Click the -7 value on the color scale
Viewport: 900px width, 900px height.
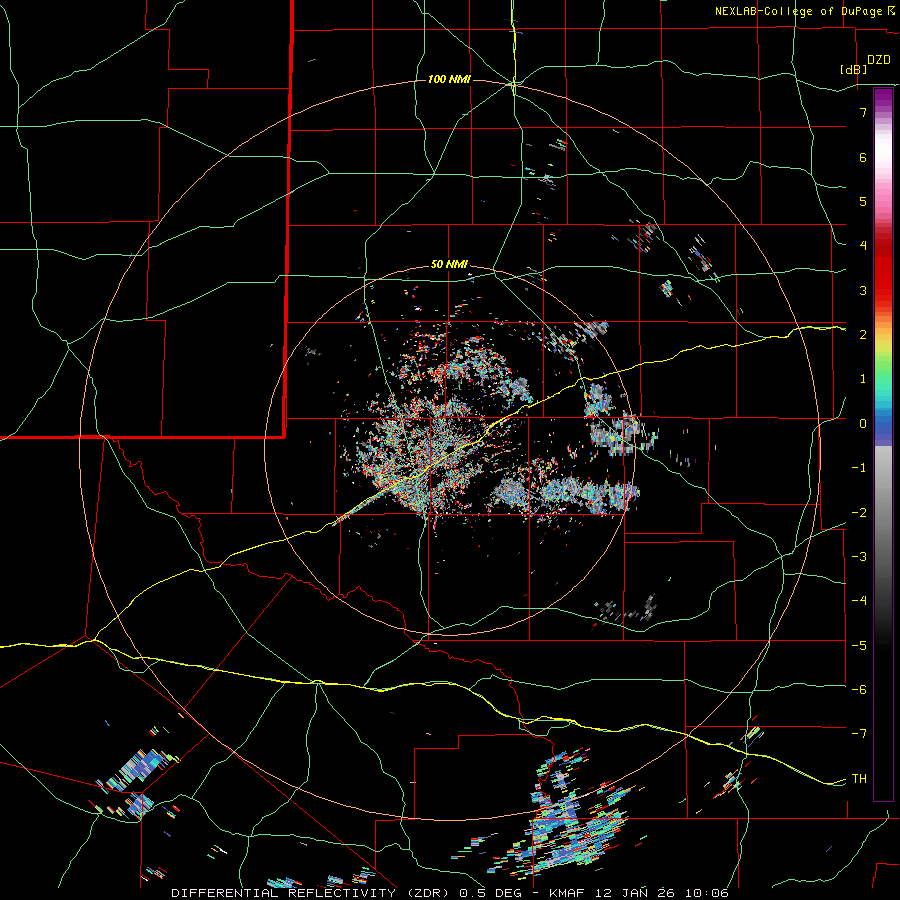point(859,734)
